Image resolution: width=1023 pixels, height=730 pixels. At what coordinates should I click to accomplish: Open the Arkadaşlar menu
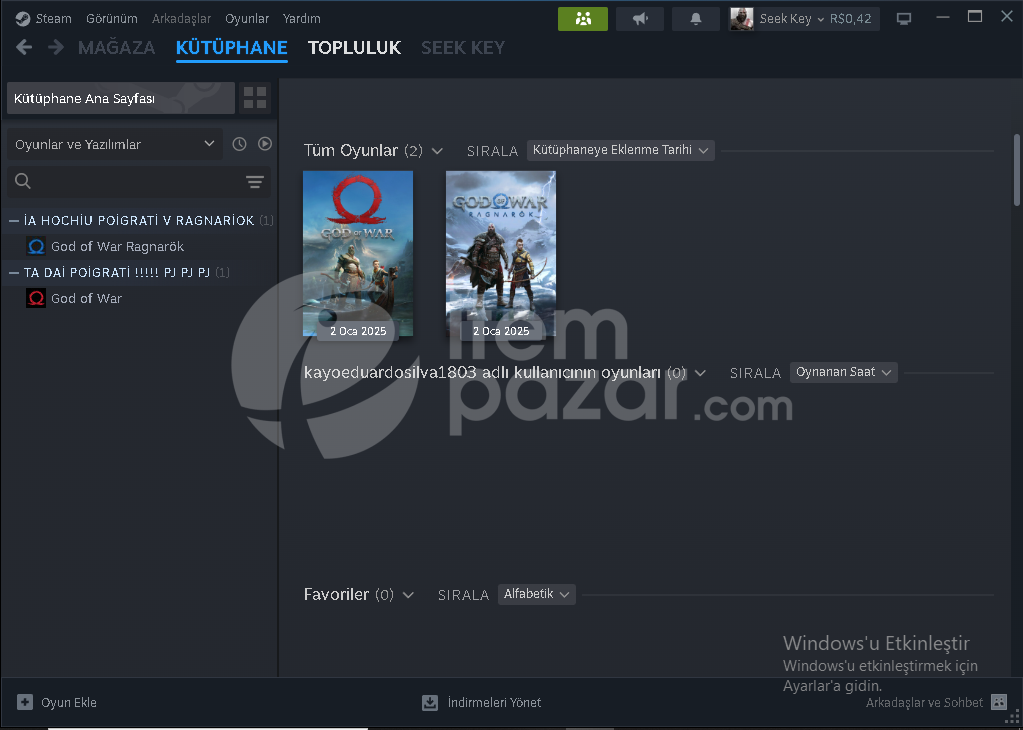tap(181, 18)
